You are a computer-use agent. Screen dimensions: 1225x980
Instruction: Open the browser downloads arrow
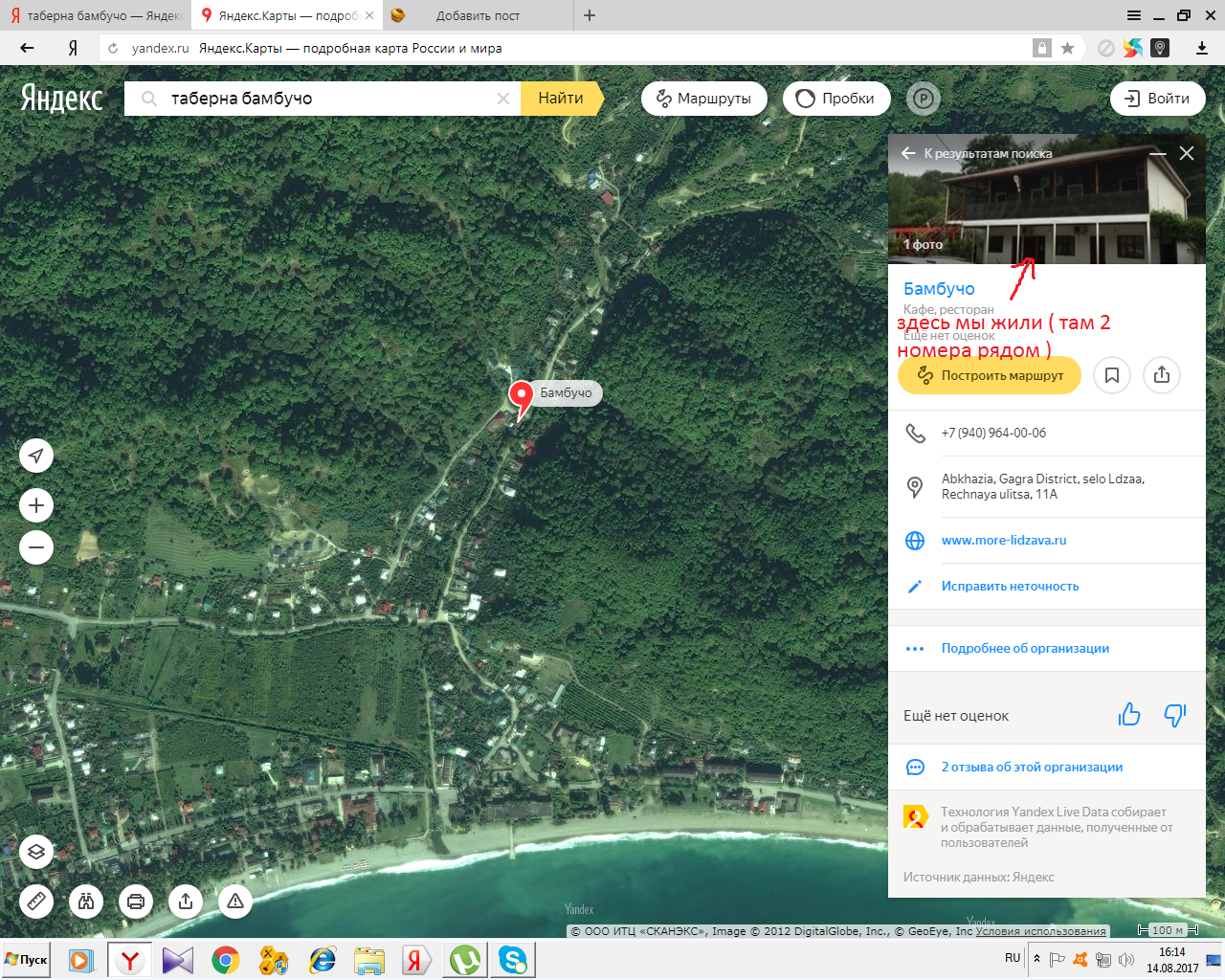(1202, 48)
